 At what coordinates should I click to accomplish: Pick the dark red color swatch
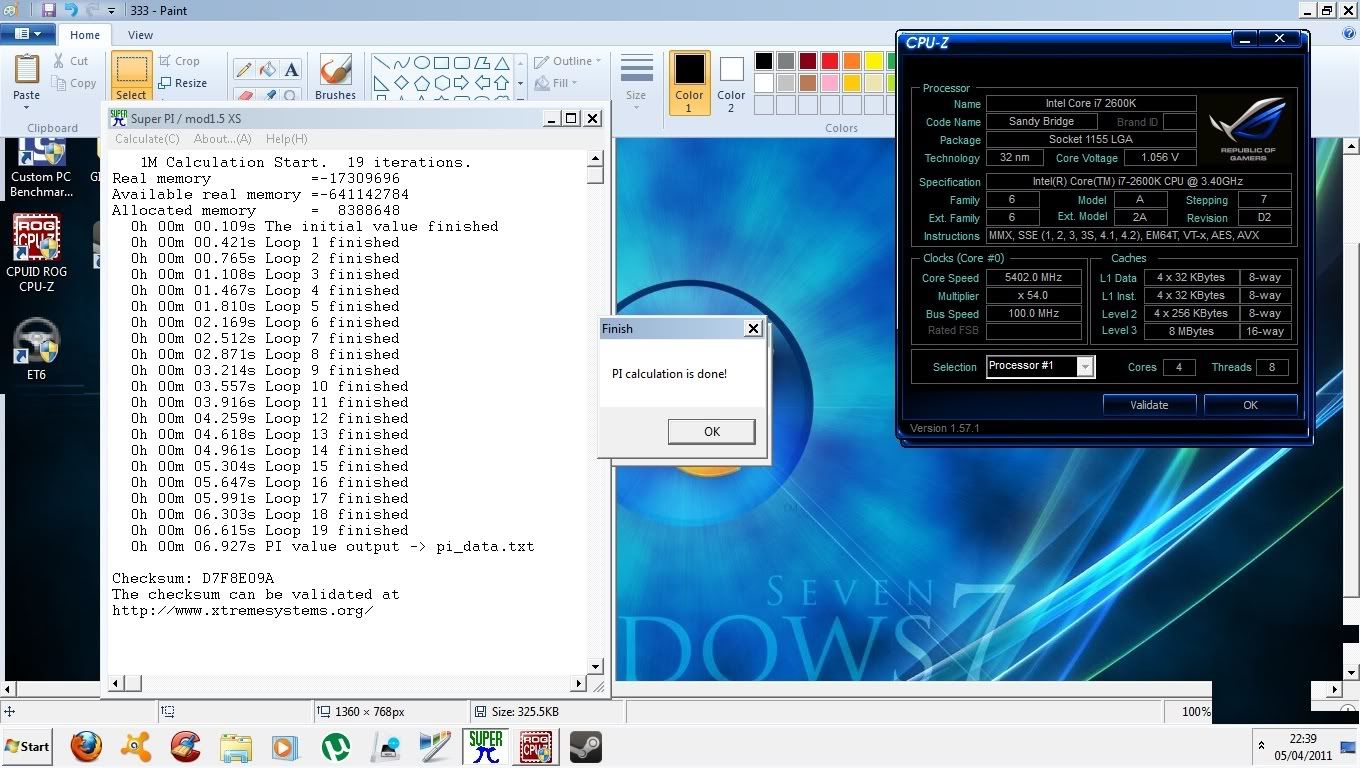pos(807,61)
